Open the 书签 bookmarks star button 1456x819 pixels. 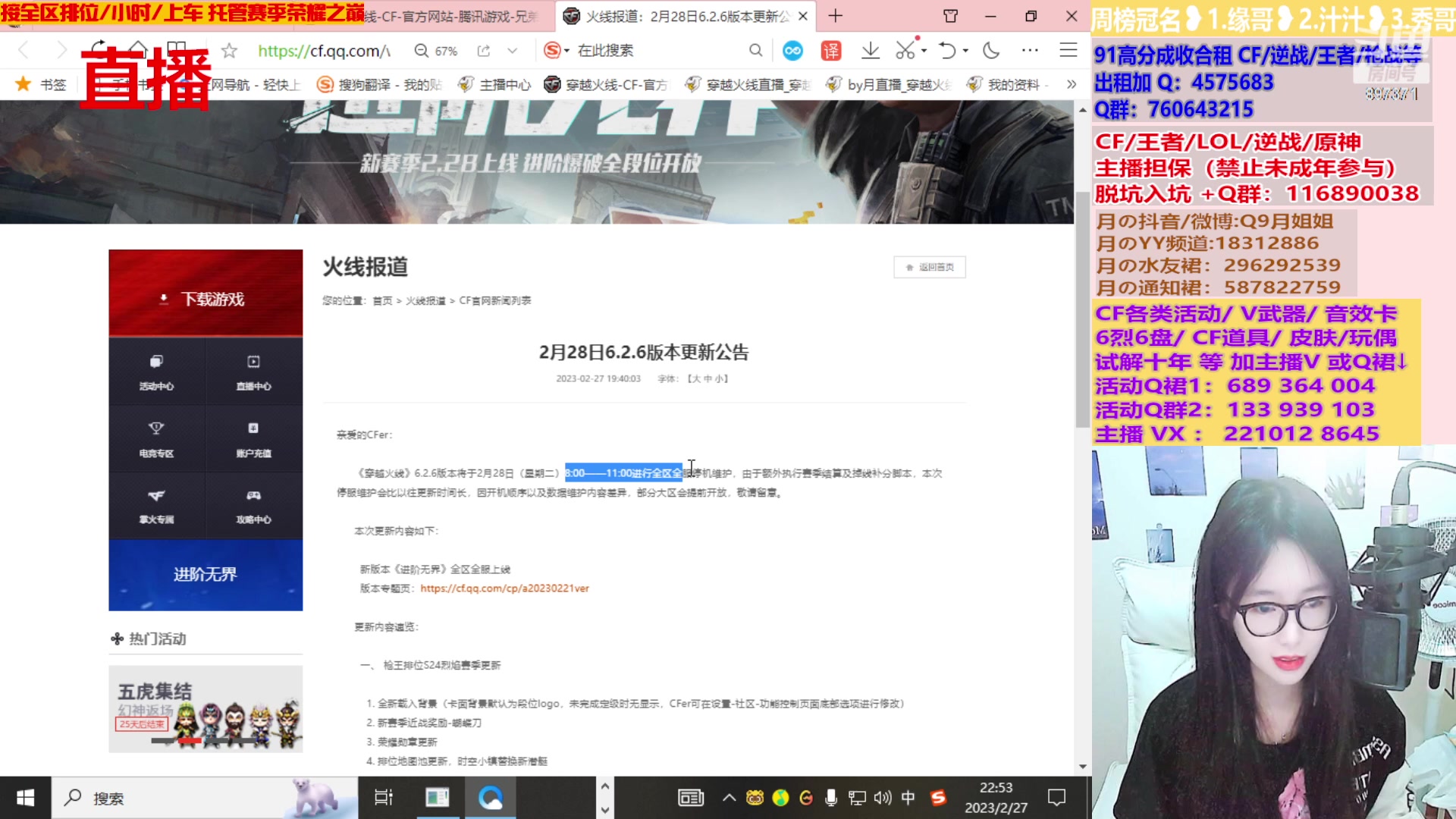tap(41, 84)
